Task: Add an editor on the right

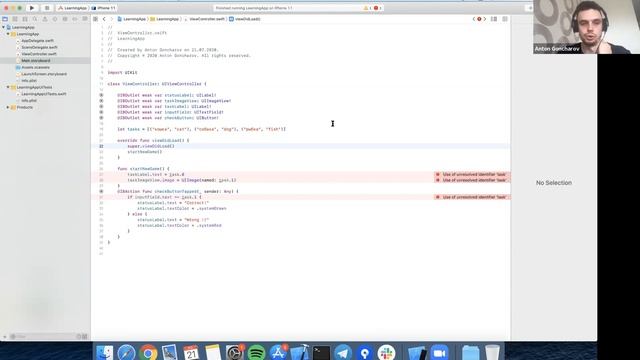Action: click(505, 19)
